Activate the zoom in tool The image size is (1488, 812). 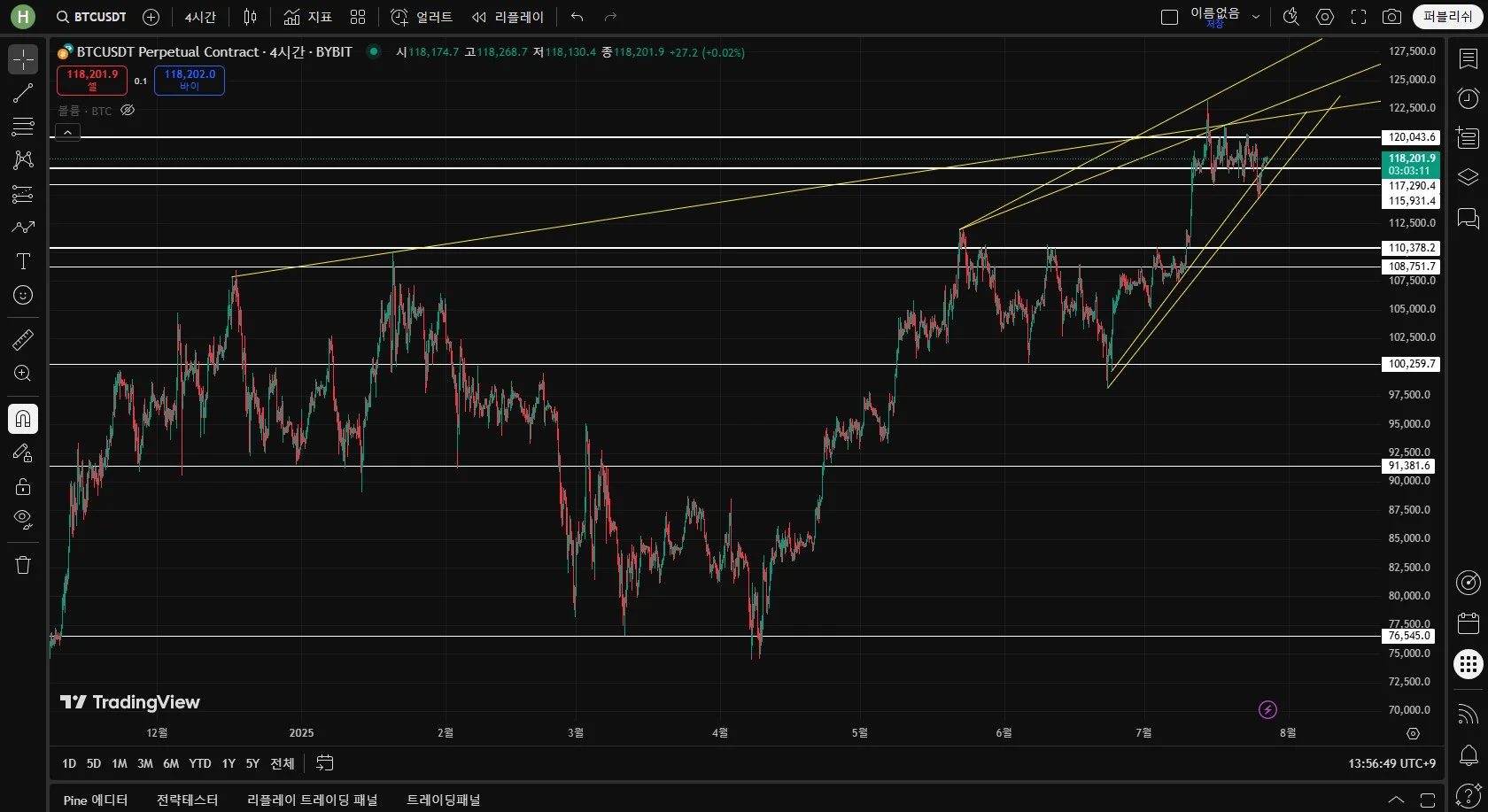(23, 373)
